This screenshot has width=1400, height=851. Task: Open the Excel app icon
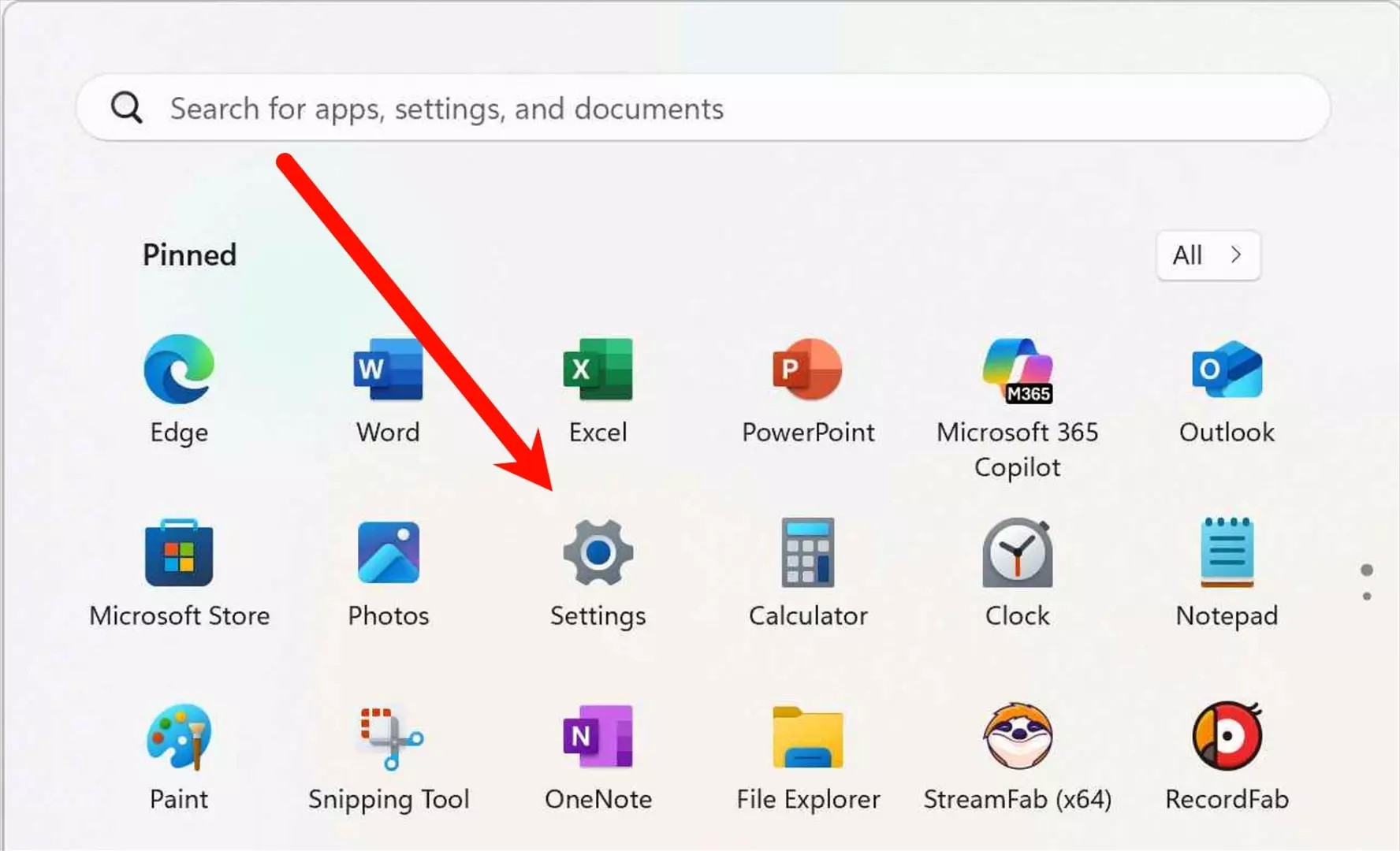click(598, 369)
